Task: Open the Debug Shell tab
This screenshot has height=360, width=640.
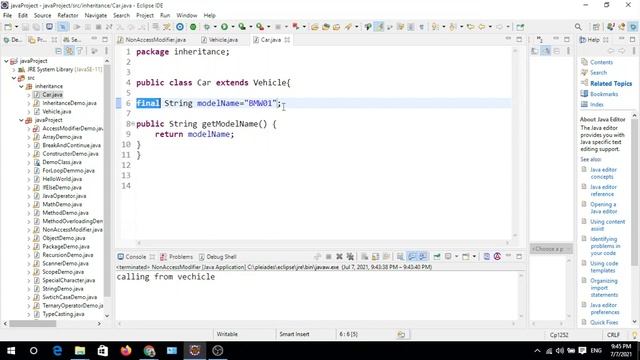Action: (218, 257)
